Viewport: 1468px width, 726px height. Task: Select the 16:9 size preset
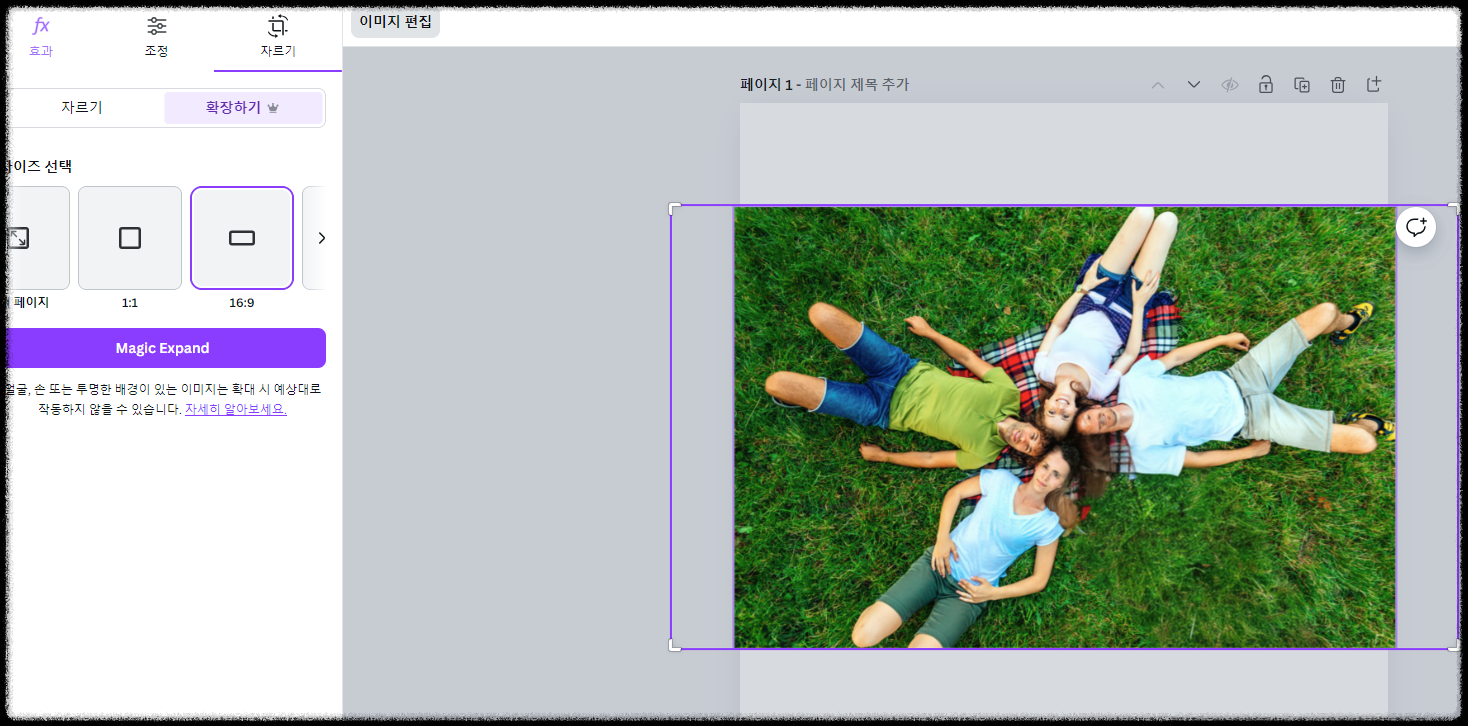coord(241,237)
